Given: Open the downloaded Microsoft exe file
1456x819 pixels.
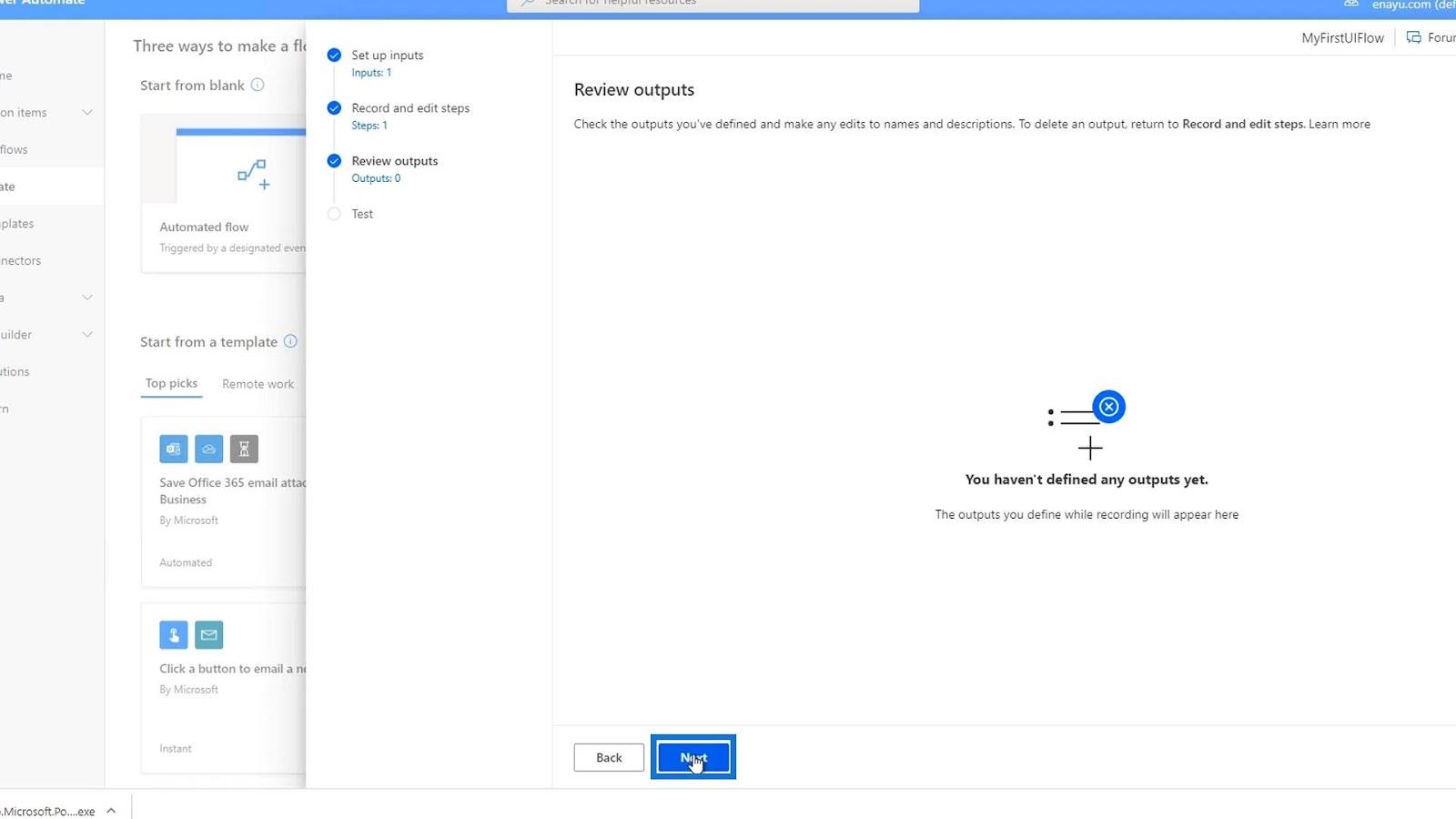Looking at the screenshot, I should [47, 811].
